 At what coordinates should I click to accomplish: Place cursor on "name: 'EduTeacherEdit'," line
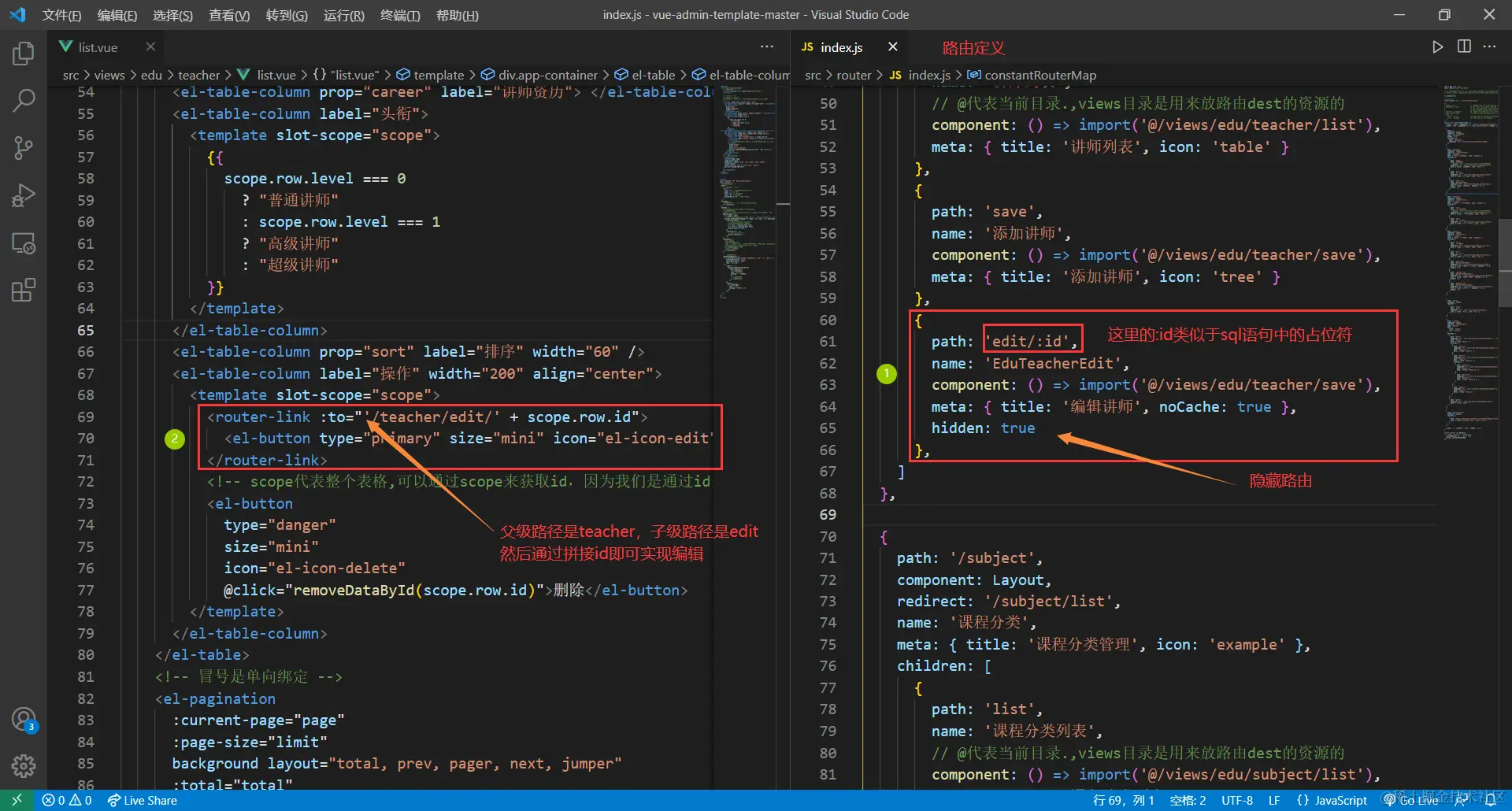[1030, 364]
